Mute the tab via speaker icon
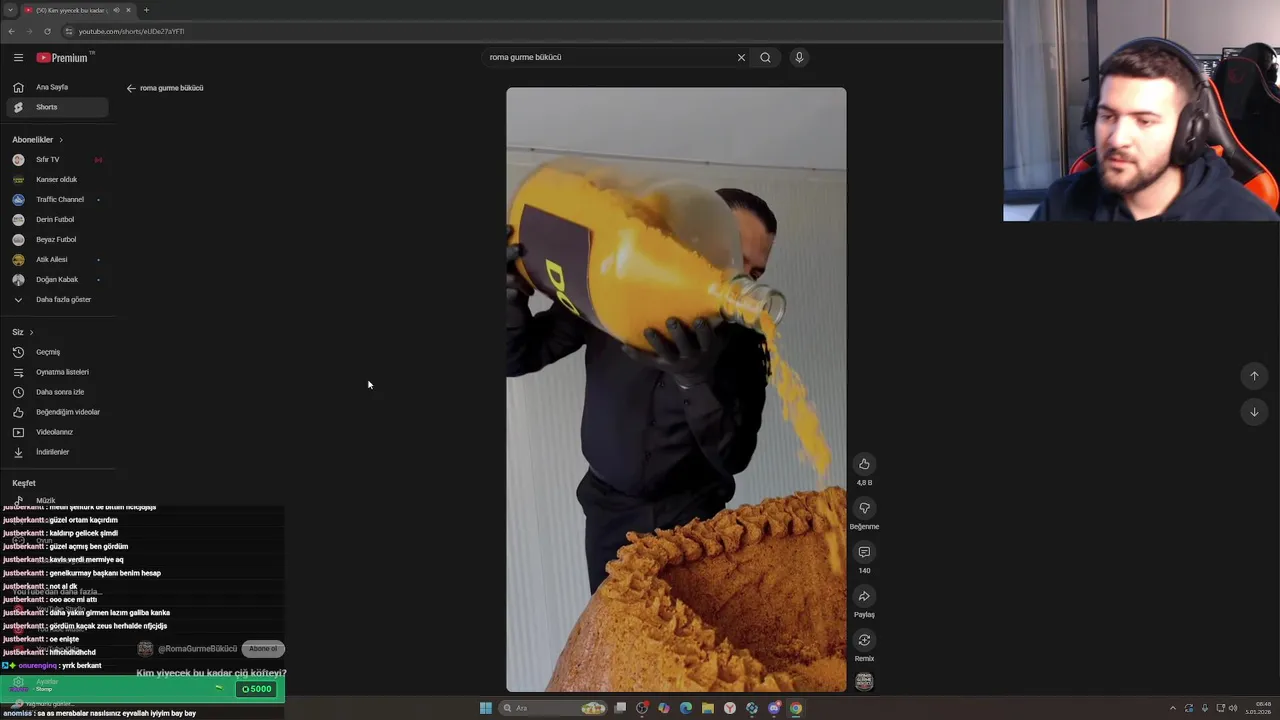This screenshot has height=720, width=1280. pos(116,10)
